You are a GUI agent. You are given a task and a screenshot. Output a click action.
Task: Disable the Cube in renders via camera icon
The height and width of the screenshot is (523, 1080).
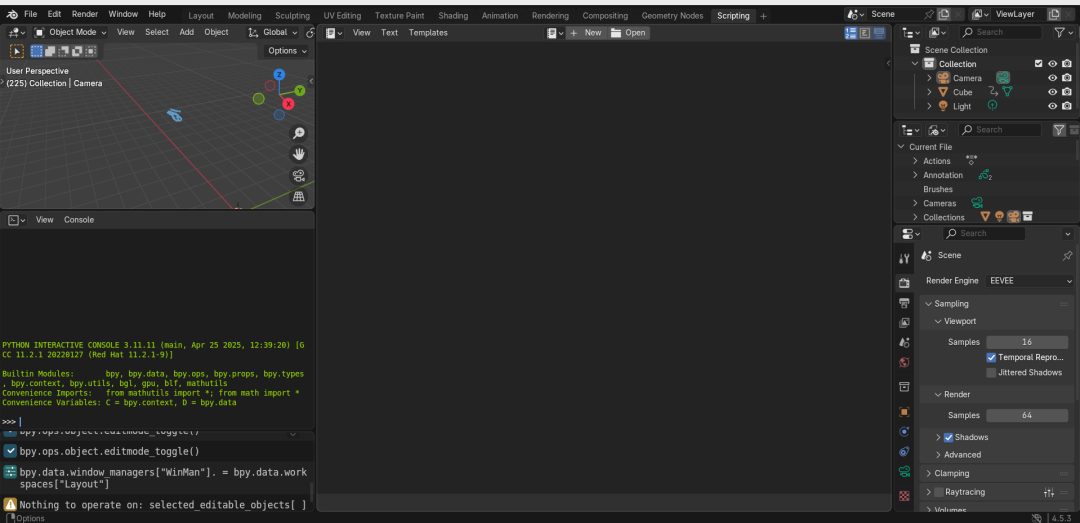click(1067, 92)
